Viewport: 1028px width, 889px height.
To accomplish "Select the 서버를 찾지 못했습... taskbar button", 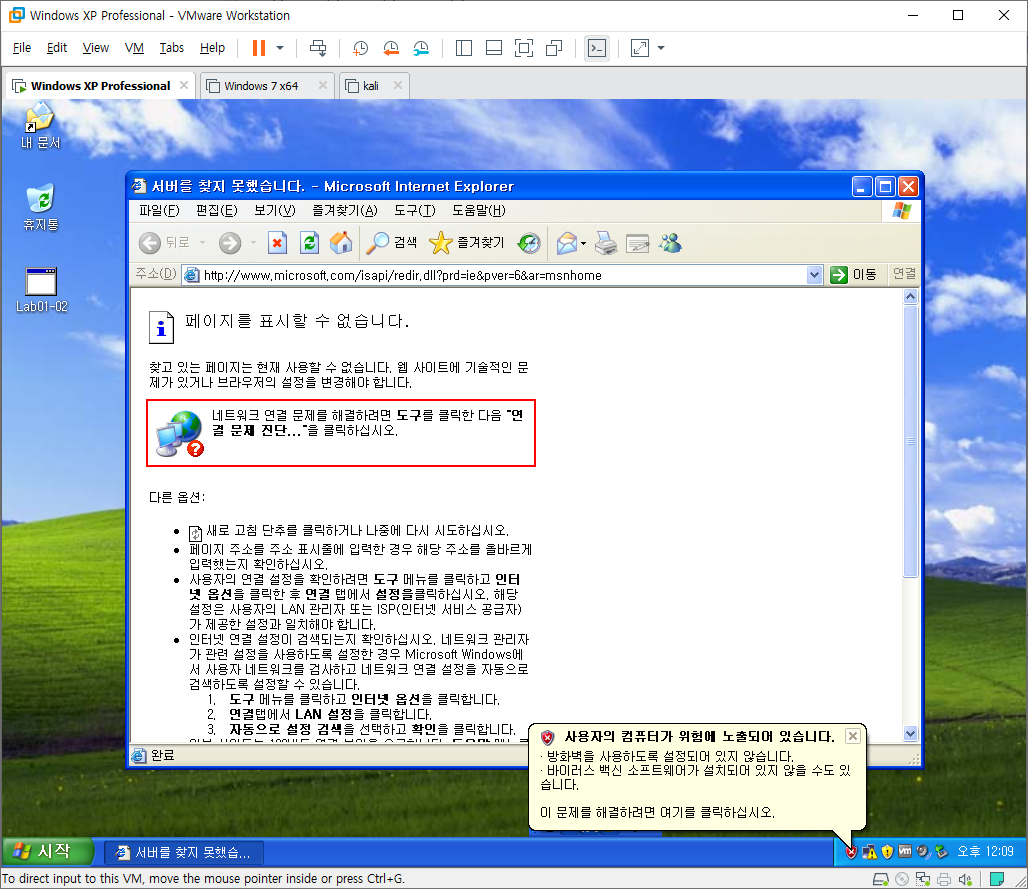I will click(x=184, y=852).
